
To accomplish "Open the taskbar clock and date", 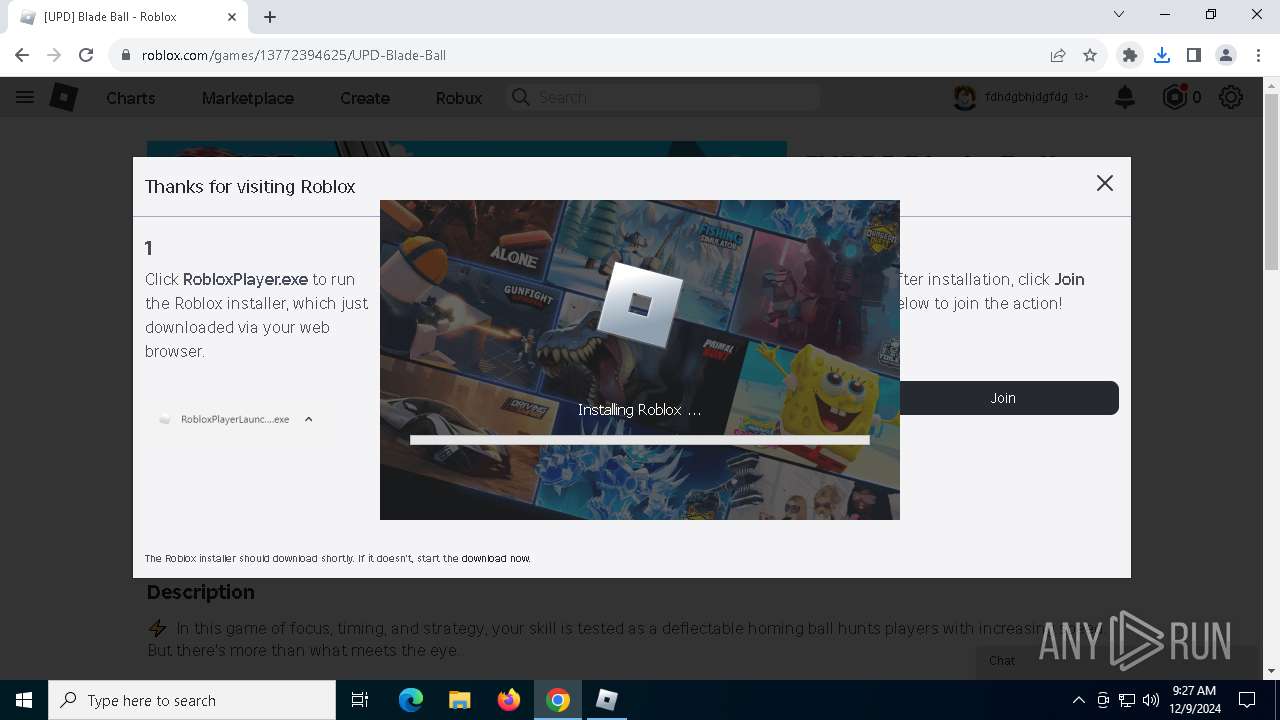I will click(1195, 700).
